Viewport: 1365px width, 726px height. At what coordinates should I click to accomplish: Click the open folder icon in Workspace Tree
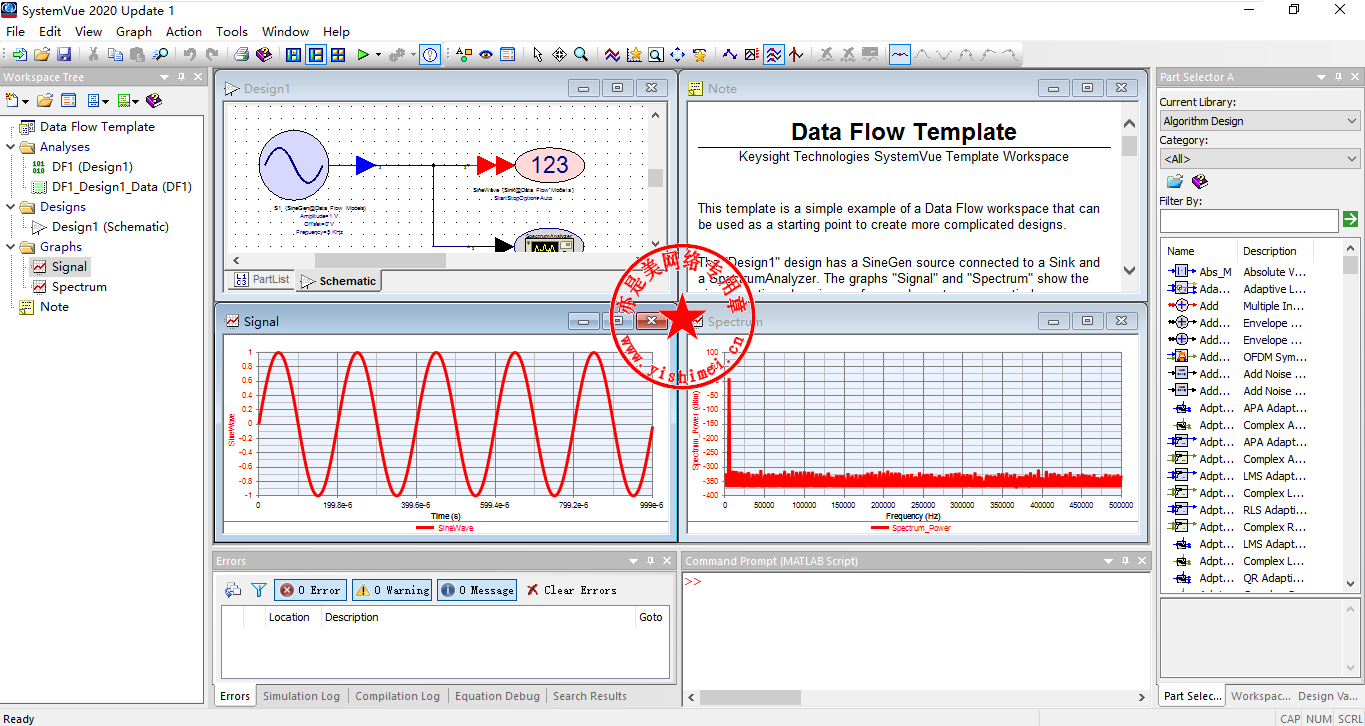click(x=45, y=100)
